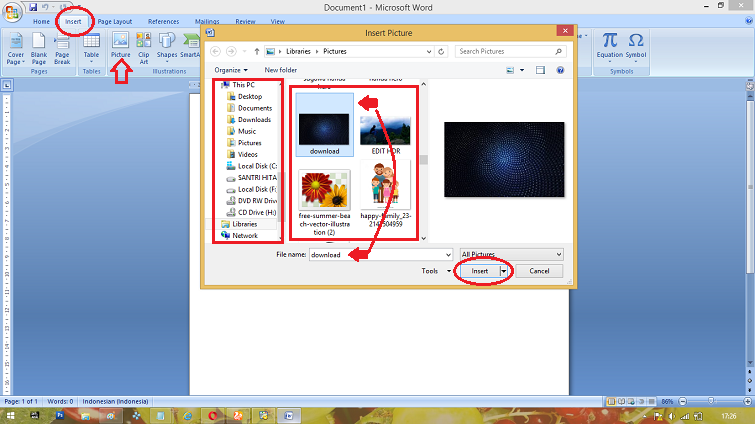The image size is (755, 424).
Task: Select Local Disk (C:) in the tree
Action: point(257,166)
